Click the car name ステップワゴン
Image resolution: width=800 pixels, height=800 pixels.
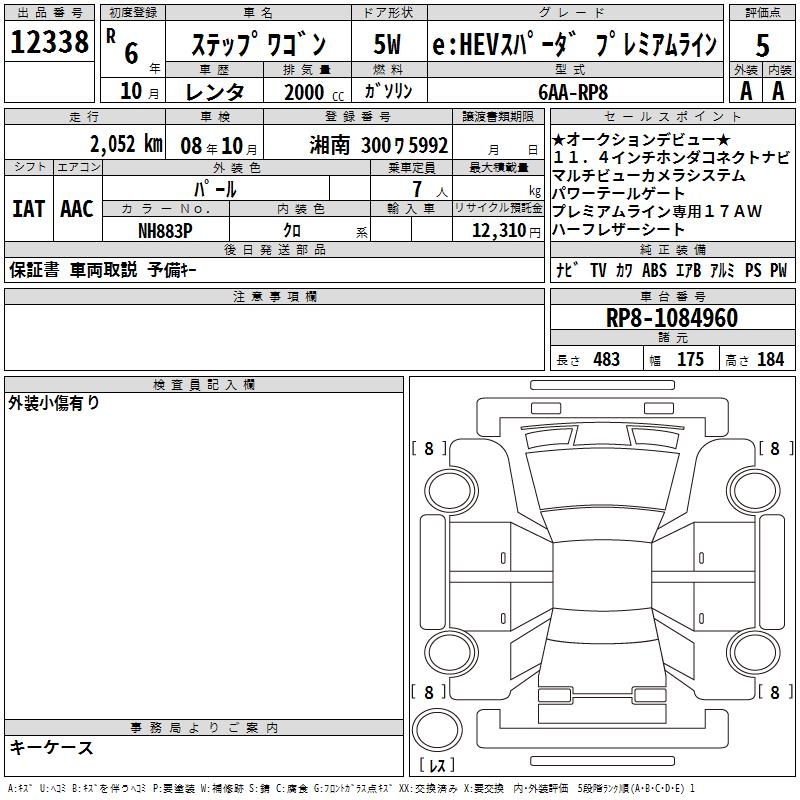(259, 44)
